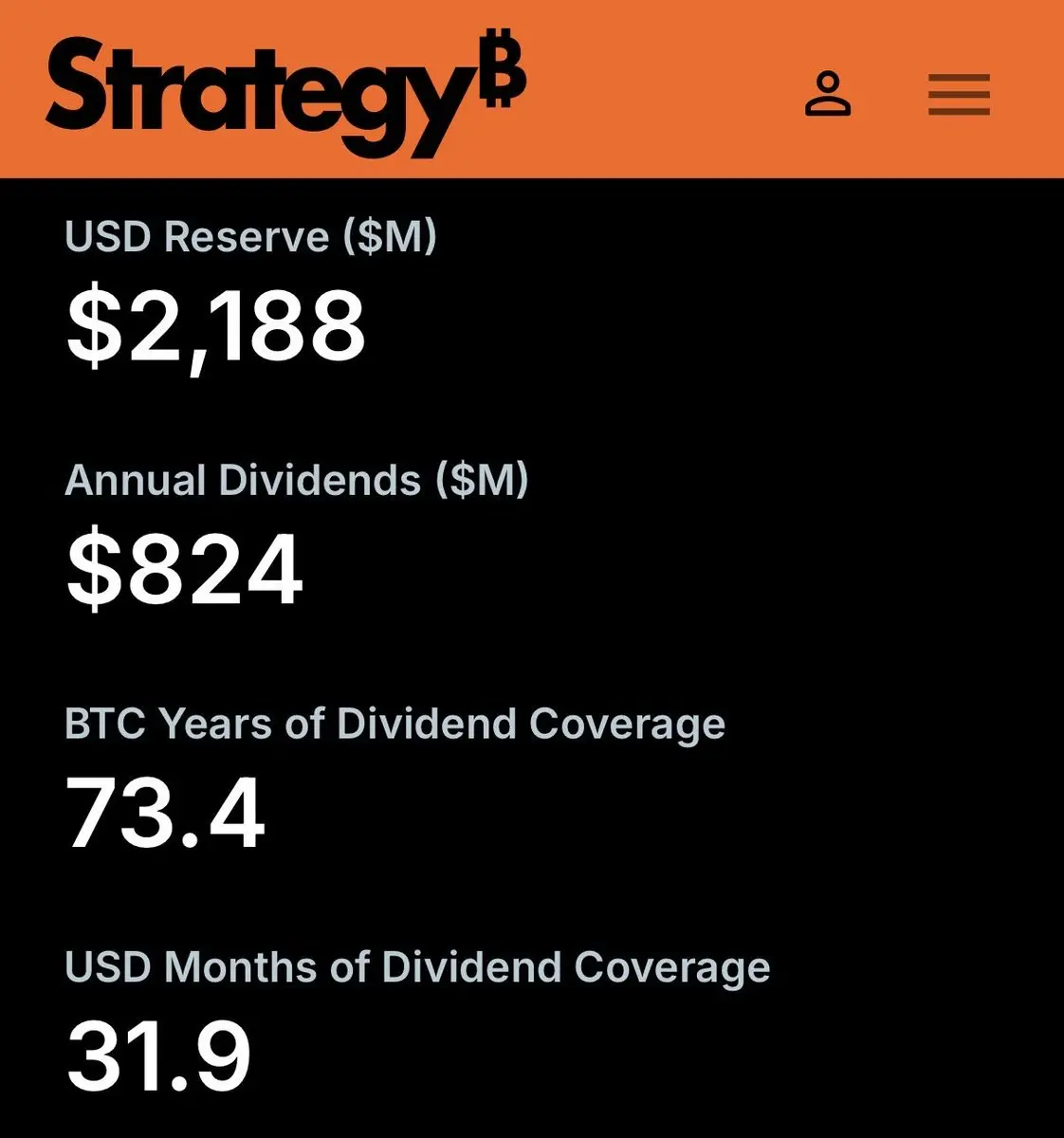The image size is (1064, 1138).
Task: Click the word BTC in coverage label
Action: click(105, 724)
